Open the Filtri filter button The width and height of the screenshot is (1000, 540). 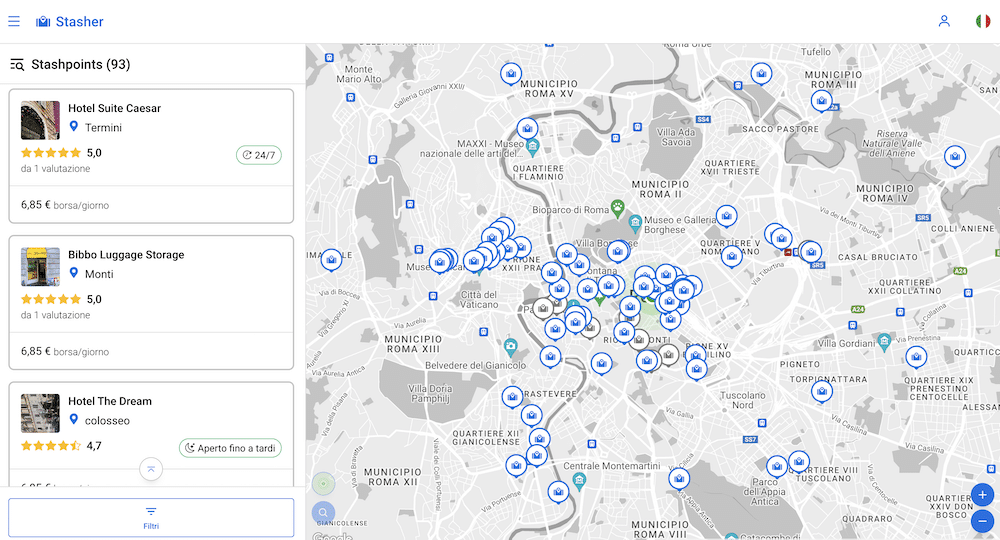151,518
